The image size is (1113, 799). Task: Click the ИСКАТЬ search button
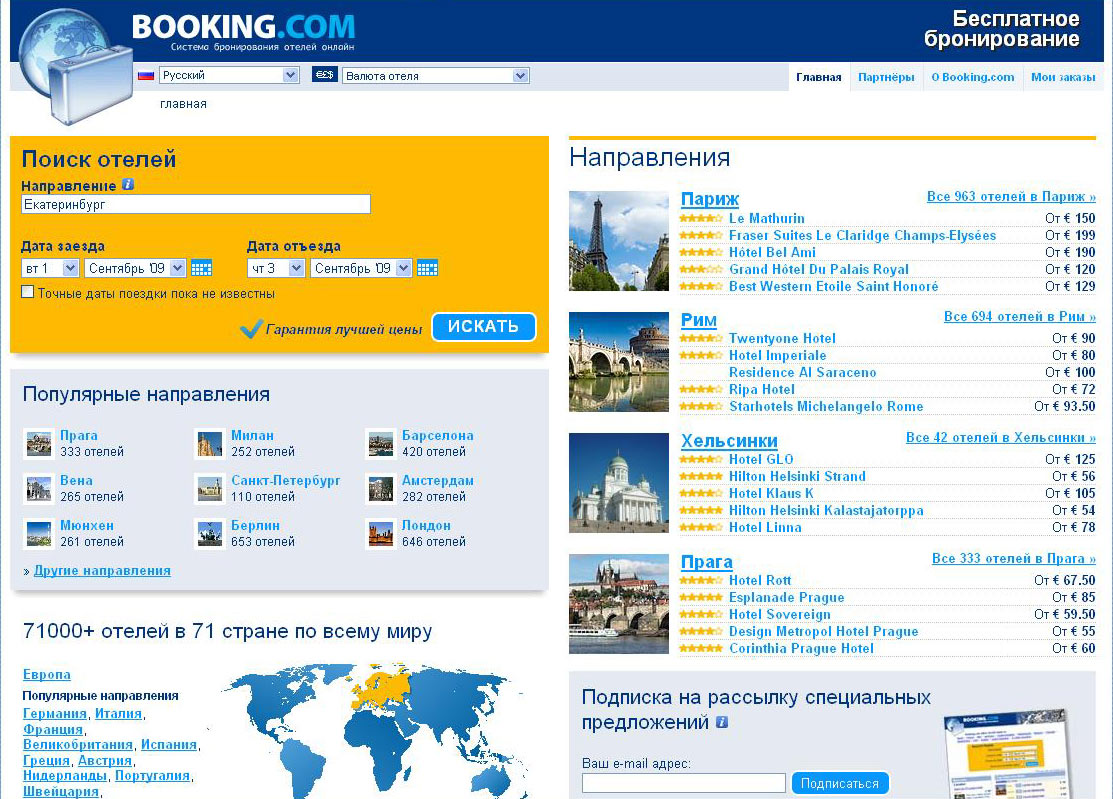483,326
